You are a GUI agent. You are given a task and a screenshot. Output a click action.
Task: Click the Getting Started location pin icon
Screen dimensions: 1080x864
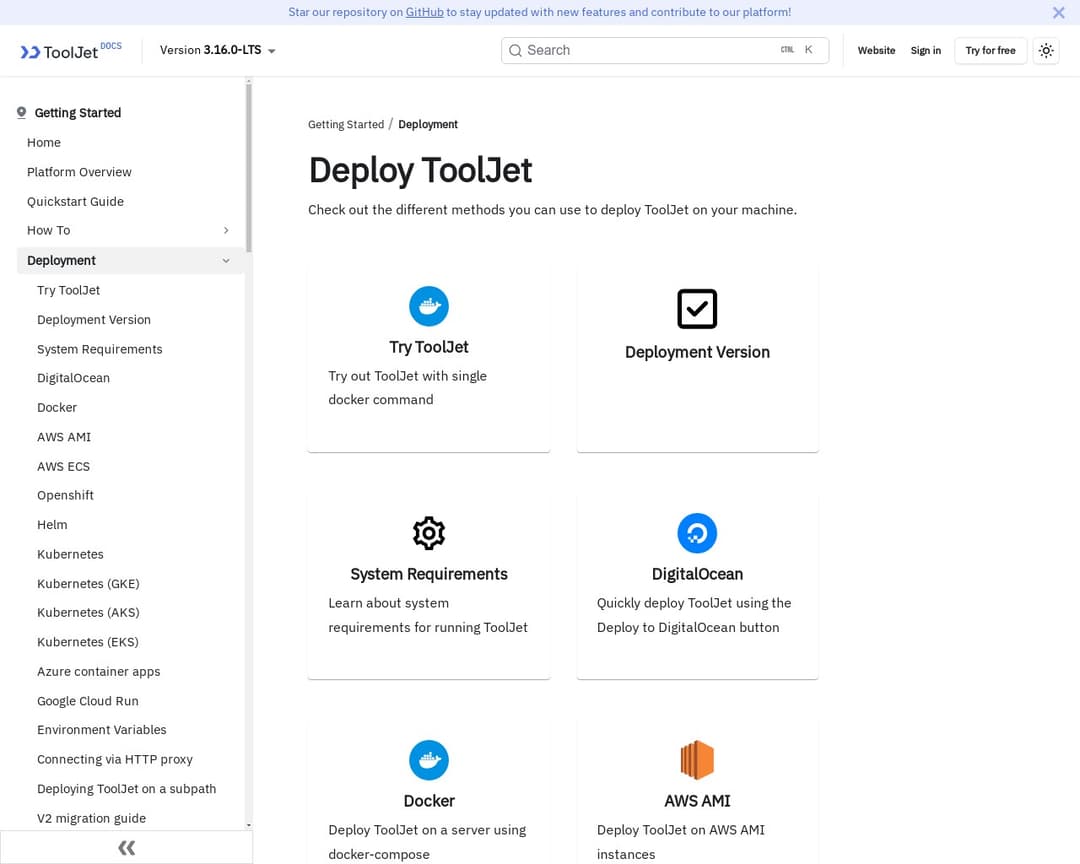click(x=21, y=112)
